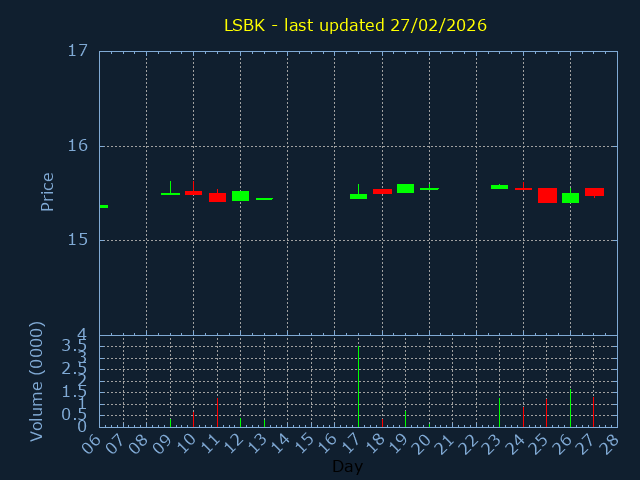Click the tall green volume bar on day 17
This screenshot has height=480, width=640.
358,387
